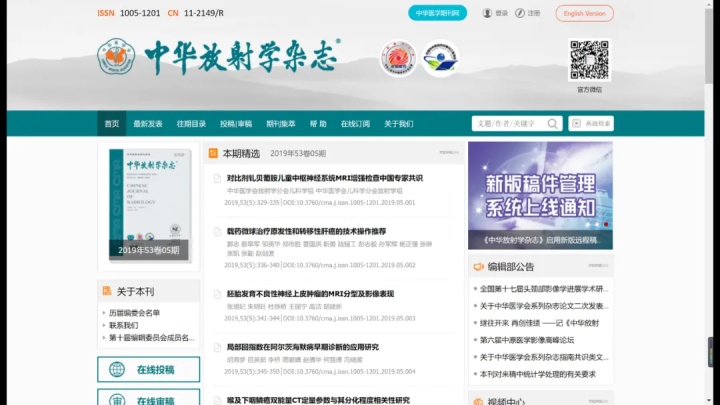Viewport: 720px width, 405px height.
Task: Click the document icon beside the 胚胎发育不良性 article
Action: pos(217,294)
